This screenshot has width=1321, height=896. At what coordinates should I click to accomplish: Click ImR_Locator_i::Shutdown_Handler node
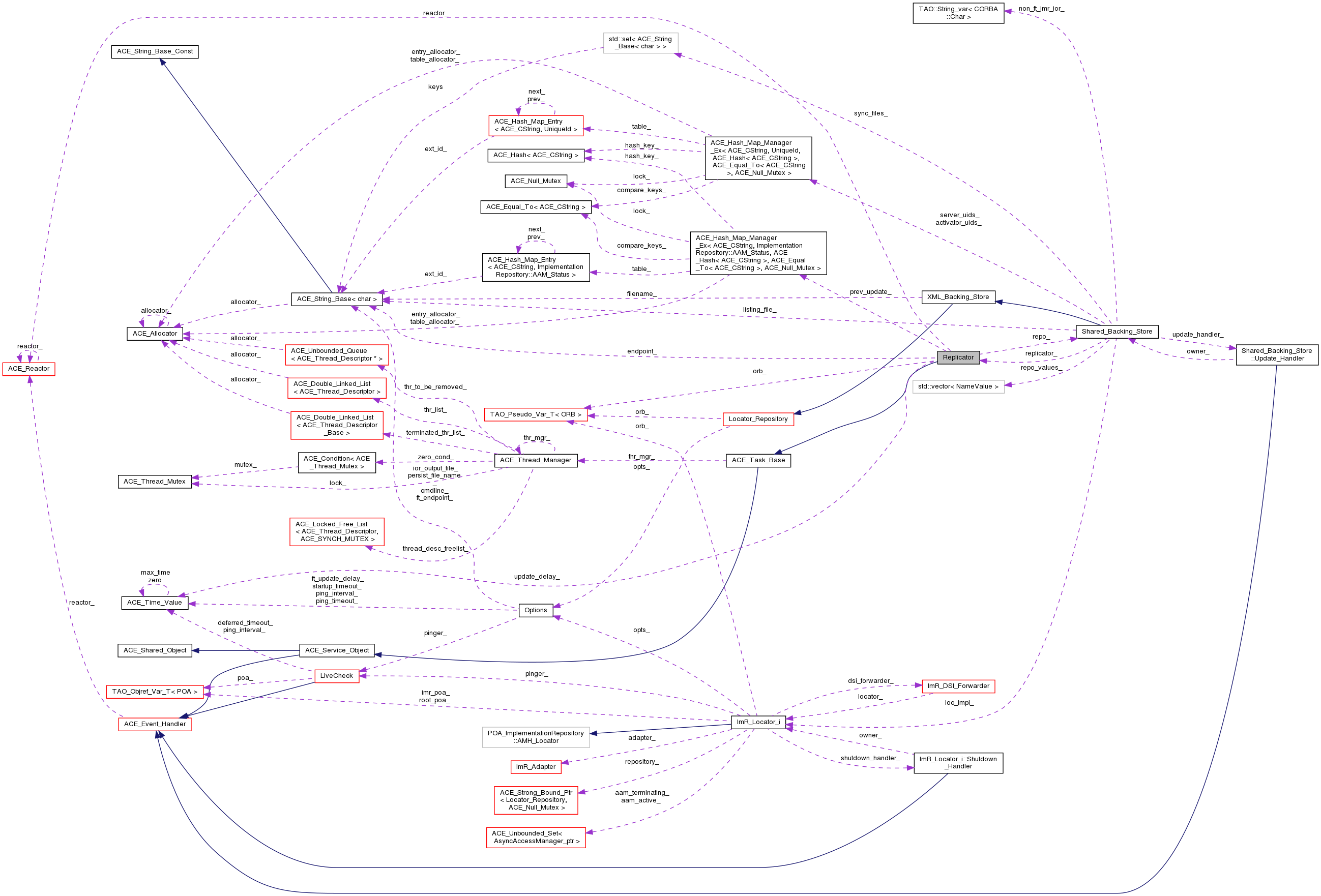point(958,763)
